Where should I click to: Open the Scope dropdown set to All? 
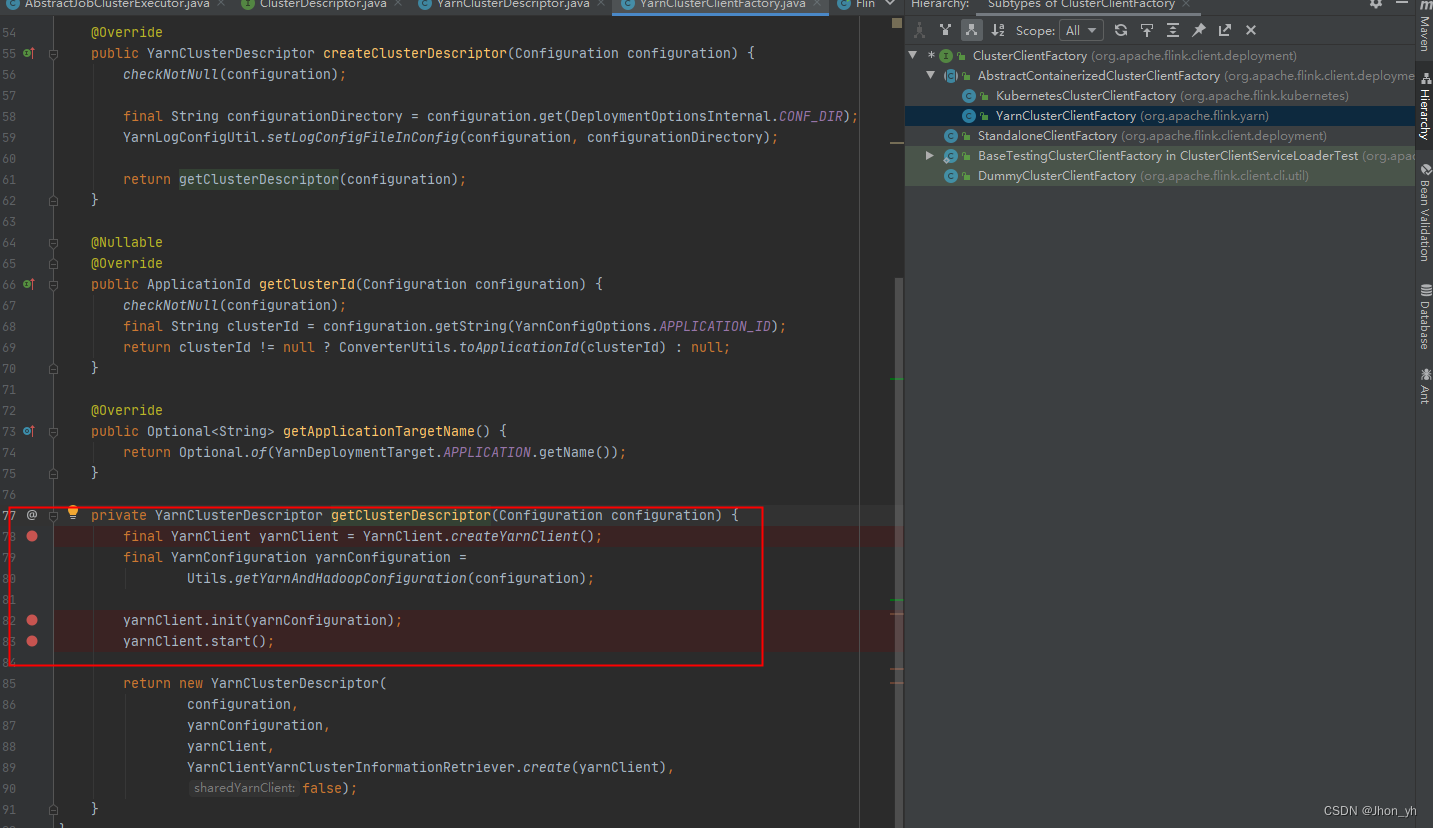click(1081, 30)
